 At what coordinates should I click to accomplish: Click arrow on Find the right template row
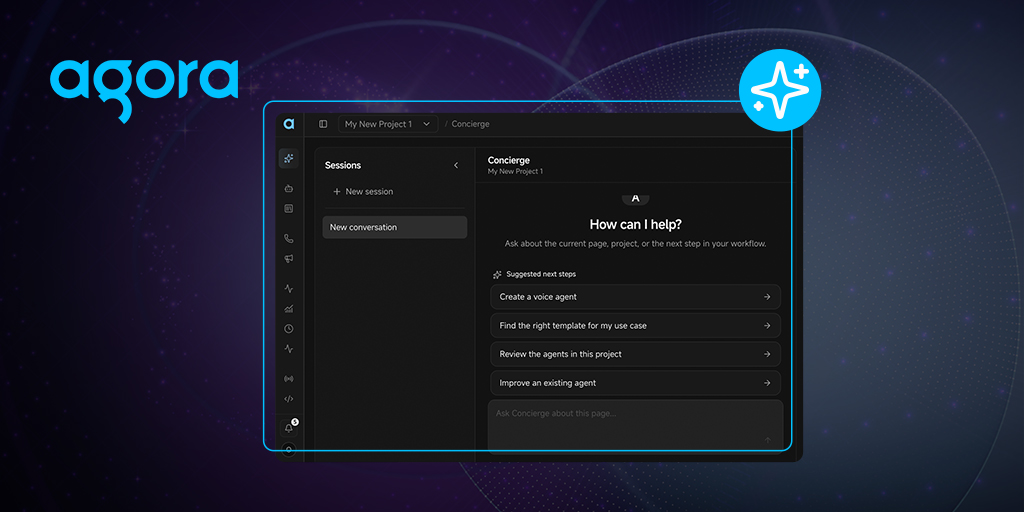pyautogui.click(x=767, y=325)
